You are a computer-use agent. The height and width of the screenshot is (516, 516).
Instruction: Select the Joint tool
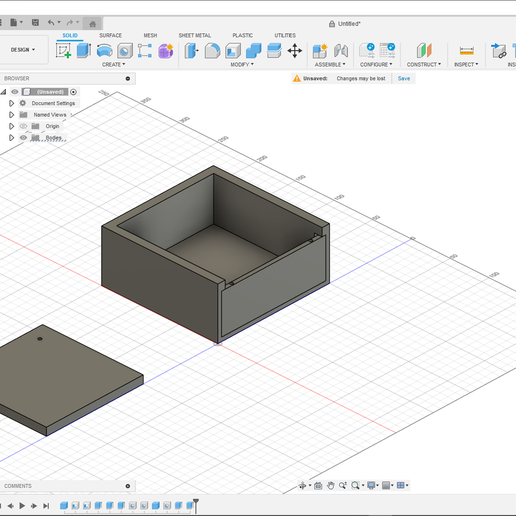(341, 51)
